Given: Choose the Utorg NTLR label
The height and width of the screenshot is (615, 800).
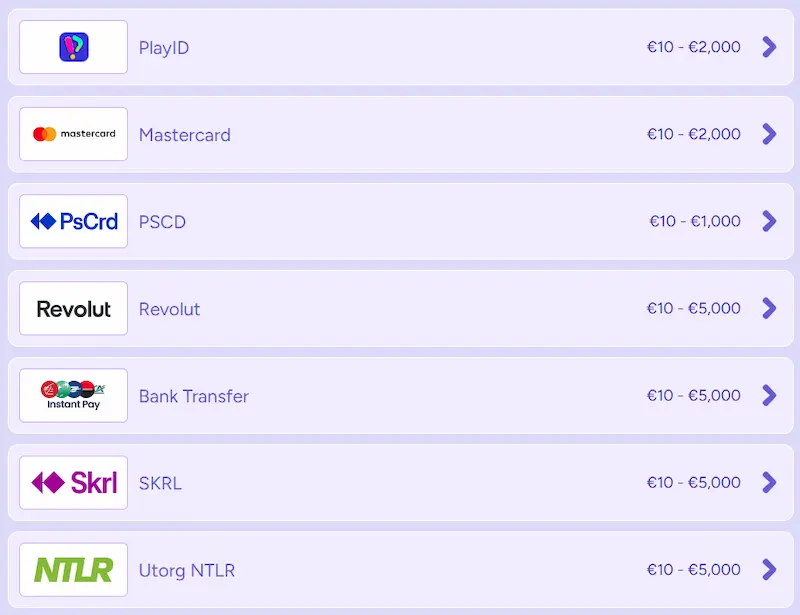Looking at the screenshot, I should pyautogui.click(x=187, y=571).
